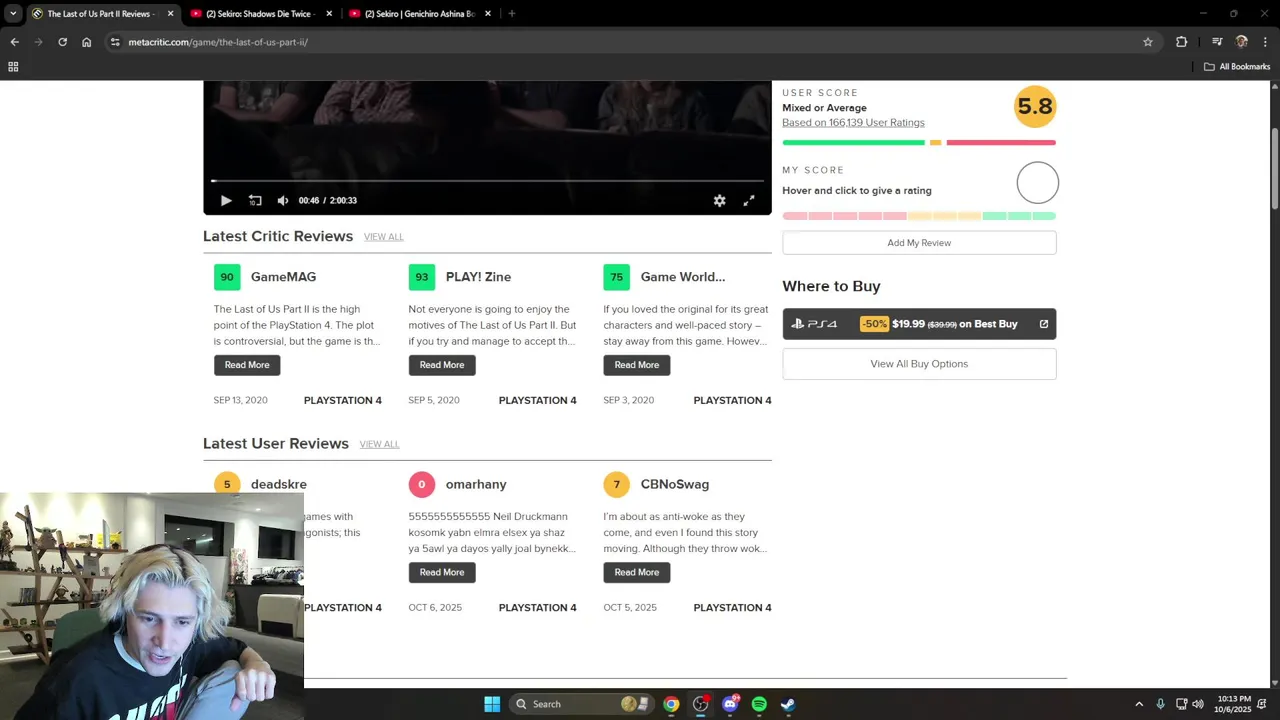Image resolution: width=1280 pixels, height=720 pixels.
Task: Bookmark this page with the star icon
Action: pyautogui.click(x=1148, y=42)
